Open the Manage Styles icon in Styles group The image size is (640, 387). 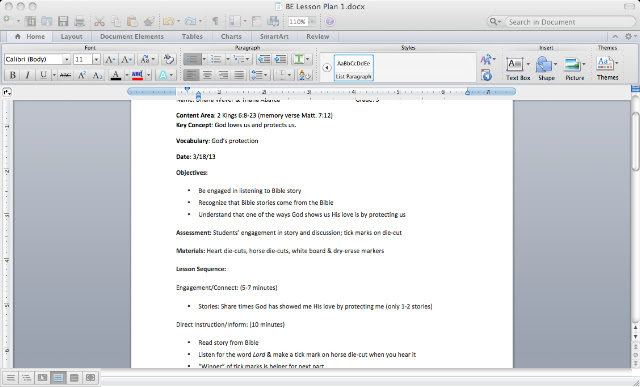486,75
